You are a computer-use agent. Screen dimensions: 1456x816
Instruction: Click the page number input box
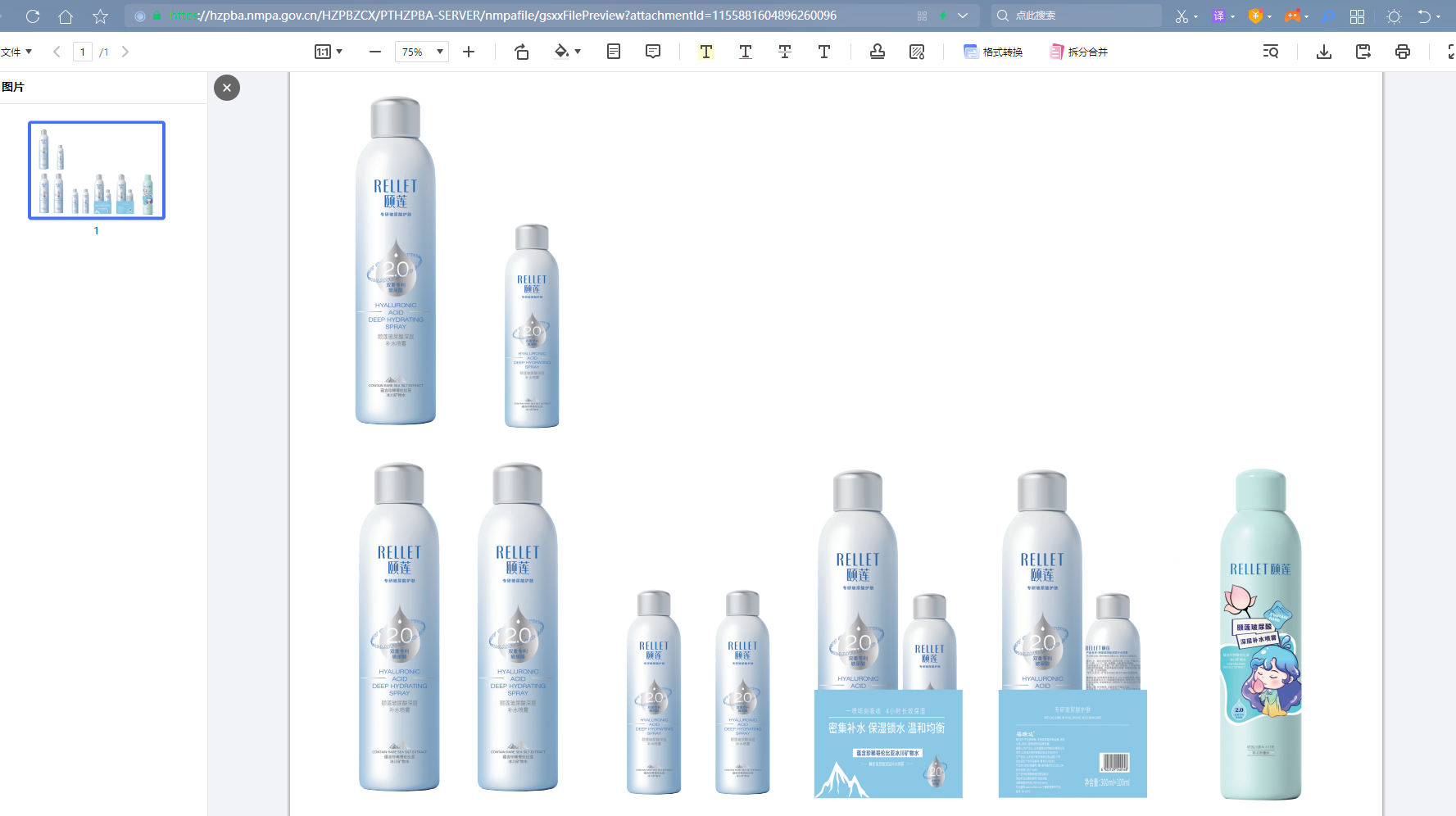83,52
